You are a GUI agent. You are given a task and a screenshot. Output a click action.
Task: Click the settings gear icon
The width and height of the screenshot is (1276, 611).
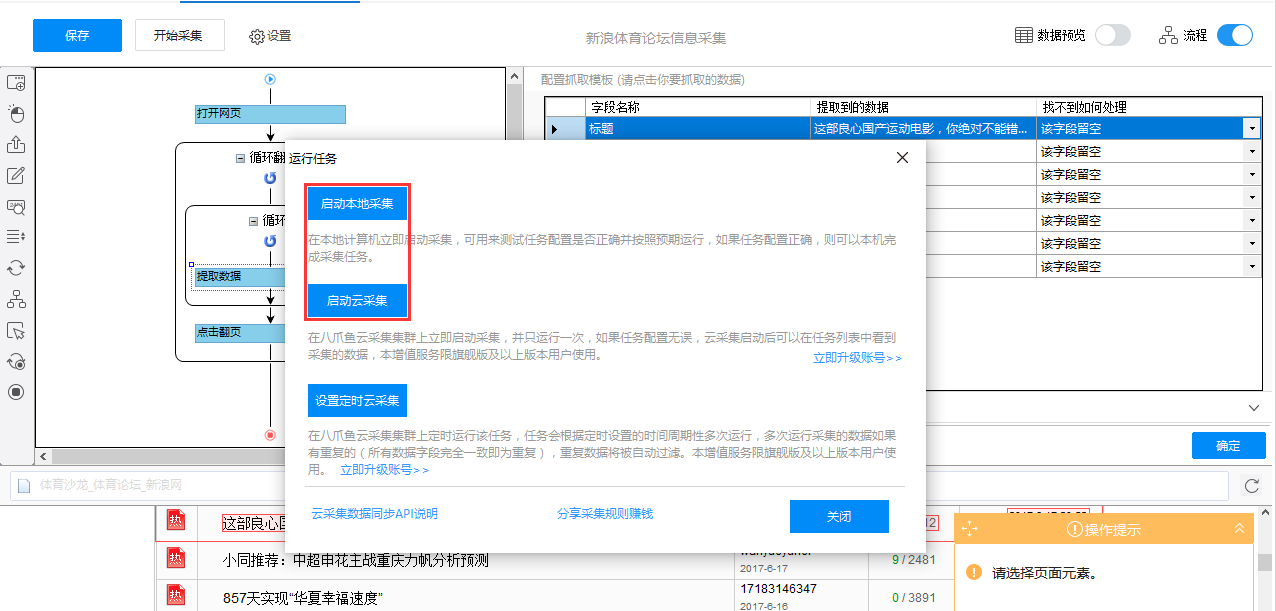pos(257,36)
